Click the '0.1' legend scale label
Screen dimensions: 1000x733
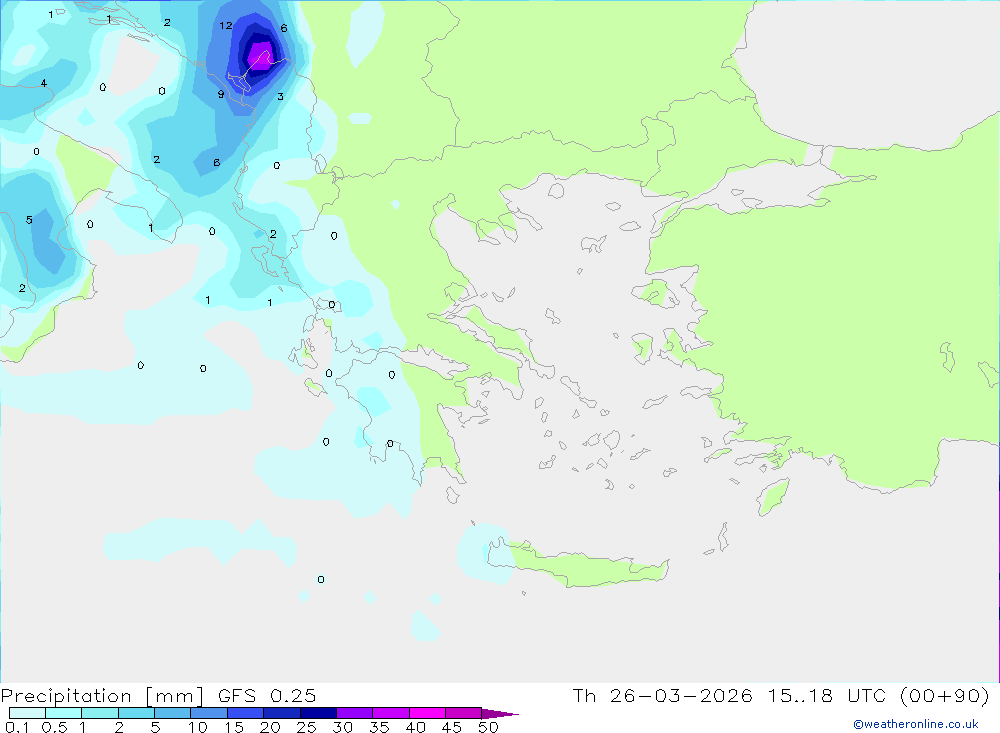[17, 727]
